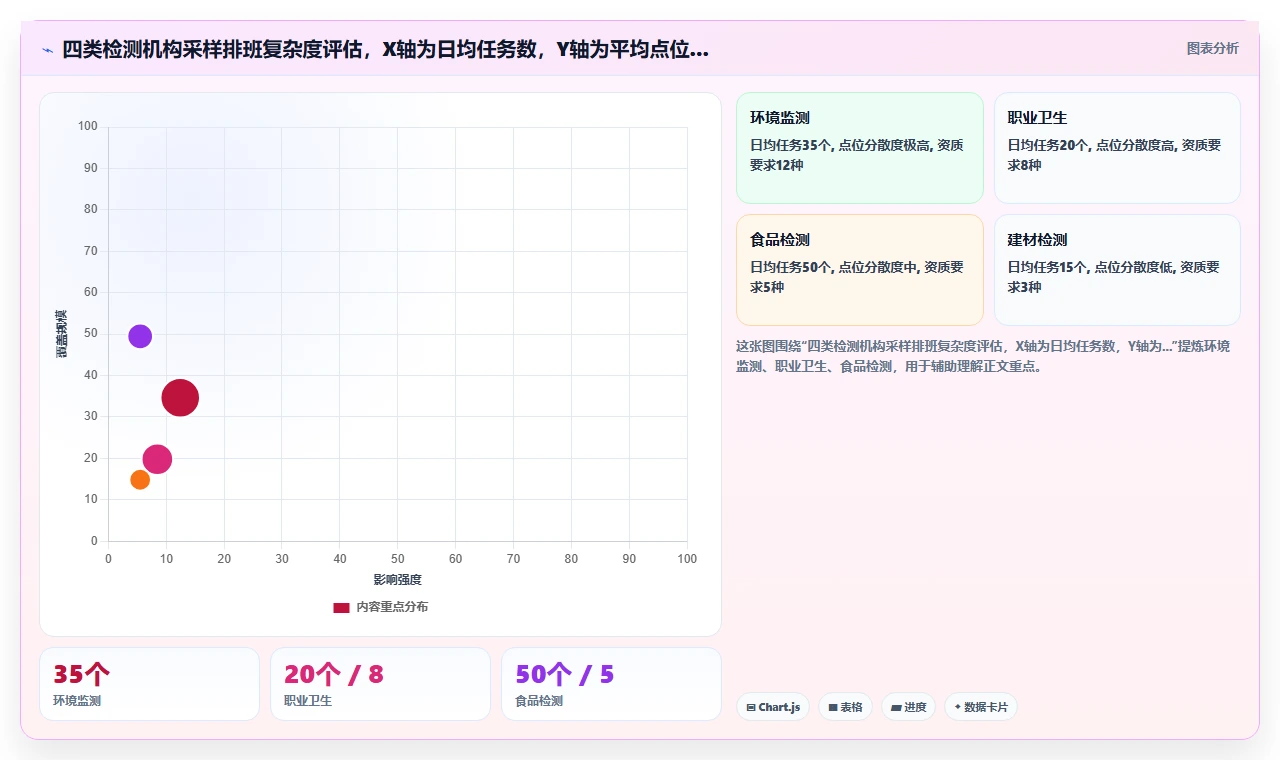Toggle the 内容重点分布 legend item
Screen dimensions: 1280x760
coord(380,607)
